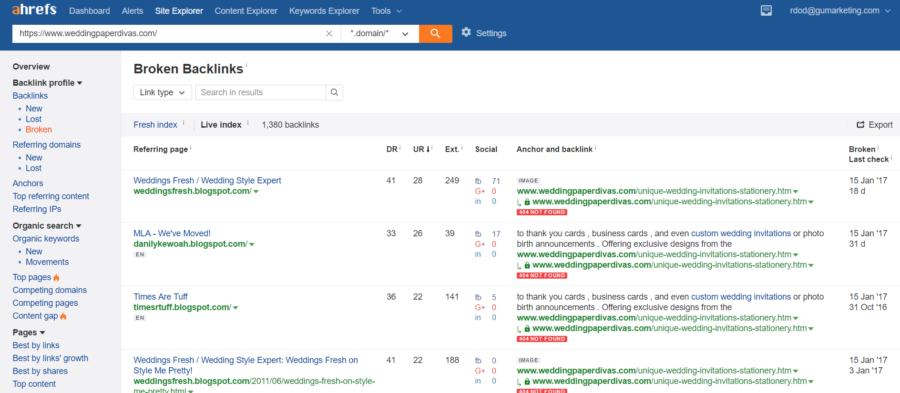This screenshot has height=393, width=900.
Task: Click info icon beside Anchor and backlink
Action: (x=595, y=147)
